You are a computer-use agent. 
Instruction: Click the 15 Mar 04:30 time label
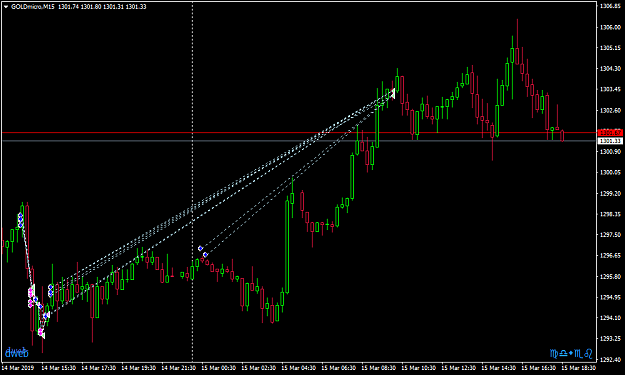[298, 368]
